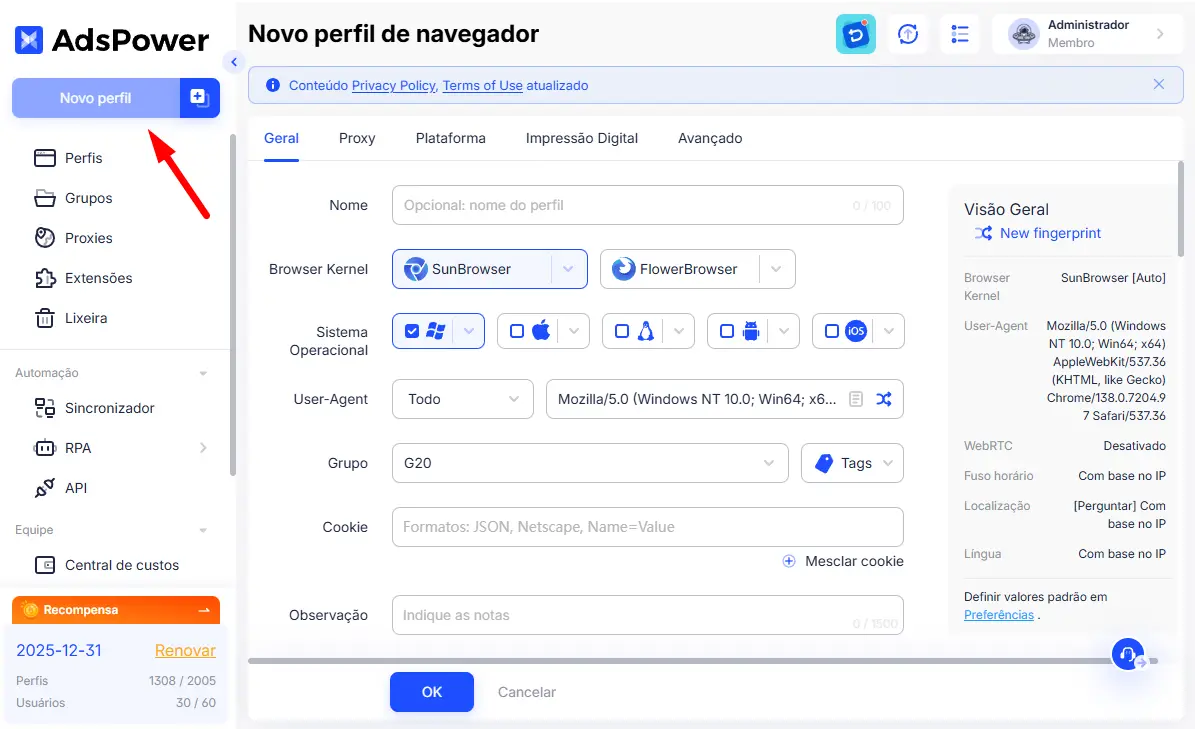Image resolution: width=1195 pixels, height=729 pixels.
Task: Open the Tags dropdown
Action: click(x=852, y=463)
